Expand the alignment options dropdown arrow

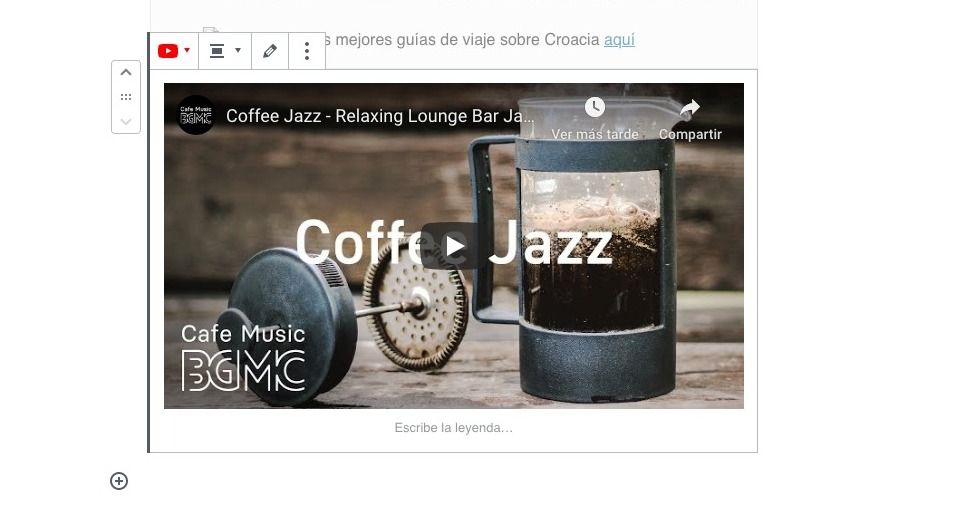coord(238,51)
